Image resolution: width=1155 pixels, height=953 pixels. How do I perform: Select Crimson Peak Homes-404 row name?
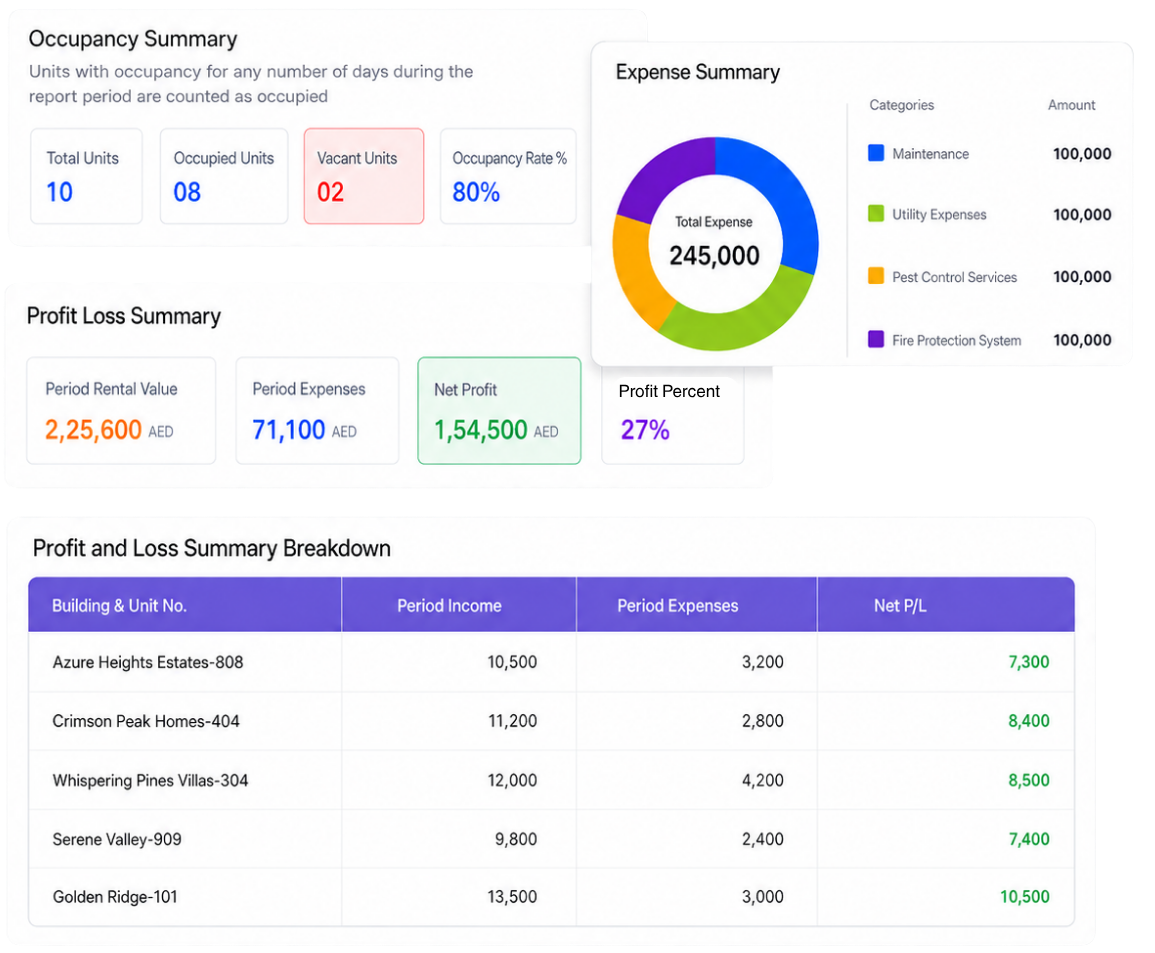[x=146, y=721]
